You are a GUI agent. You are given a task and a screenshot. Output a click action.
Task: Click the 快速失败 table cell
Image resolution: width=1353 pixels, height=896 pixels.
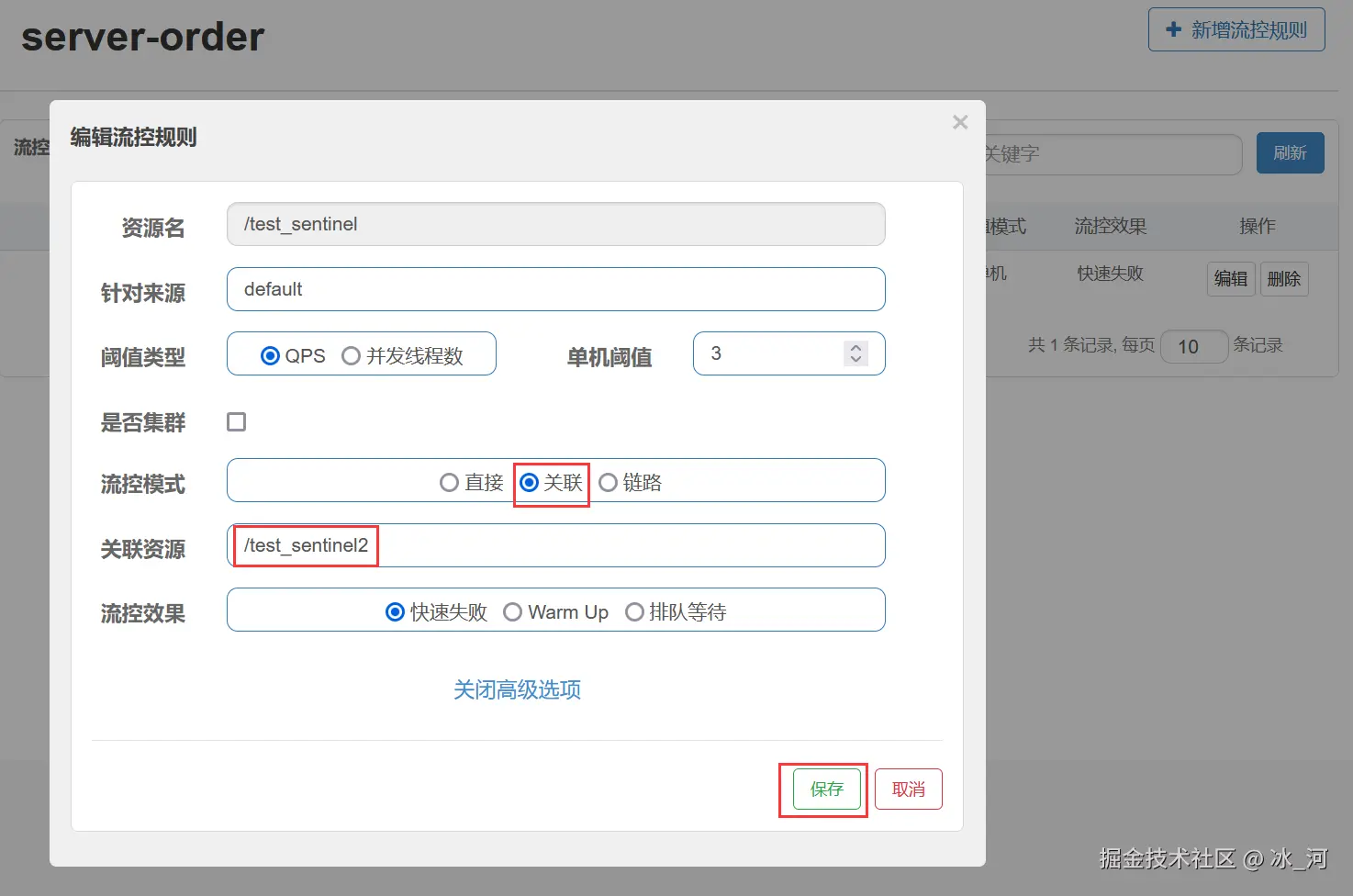pyautogui.click(x=1111, y=274)
